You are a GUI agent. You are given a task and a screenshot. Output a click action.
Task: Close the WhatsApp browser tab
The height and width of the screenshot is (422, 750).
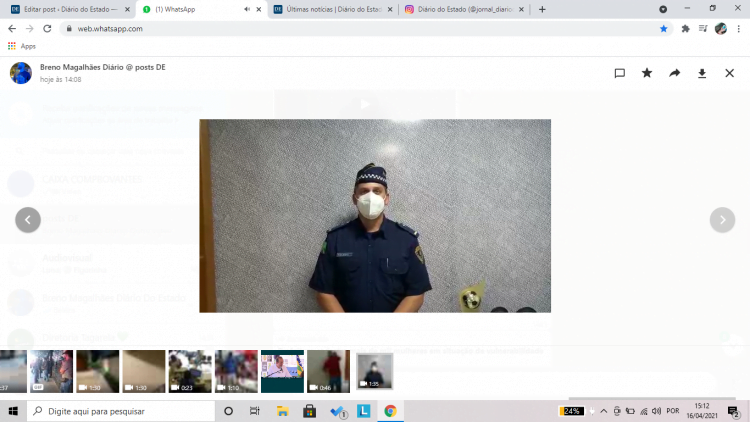pyautogui.click(x=259, y=9)
